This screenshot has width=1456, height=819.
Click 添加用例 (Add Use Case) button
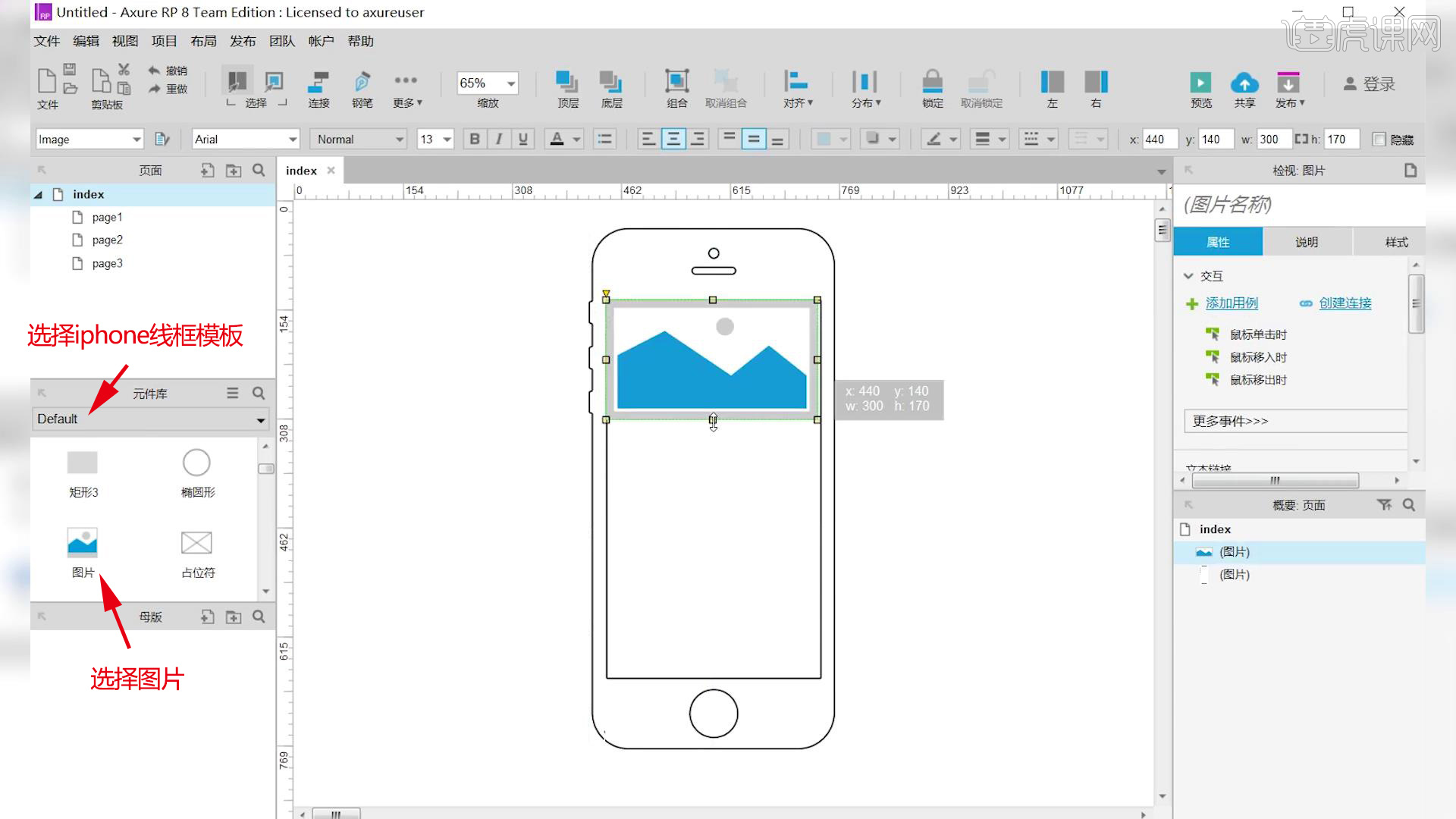pos(1232,302)
